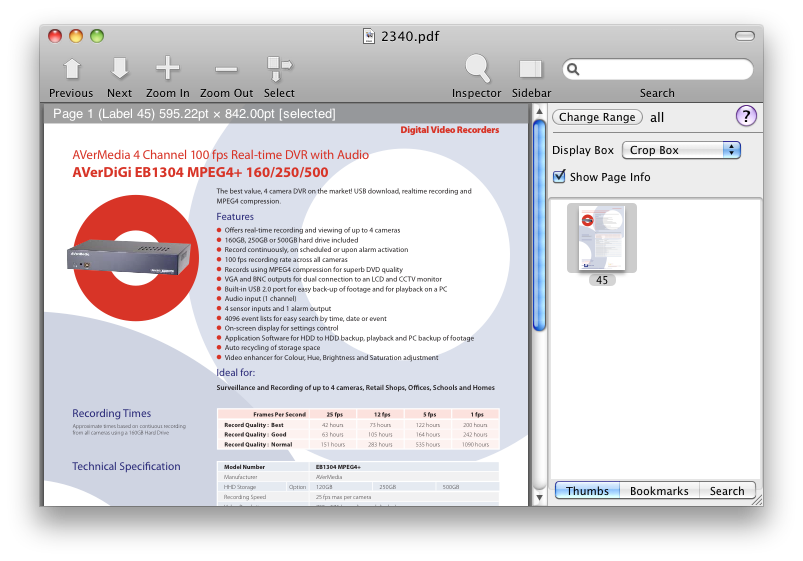Click 'Record Quality : Normal' table row
Viewport: 803px width, 561px height.
click(358, 444)
